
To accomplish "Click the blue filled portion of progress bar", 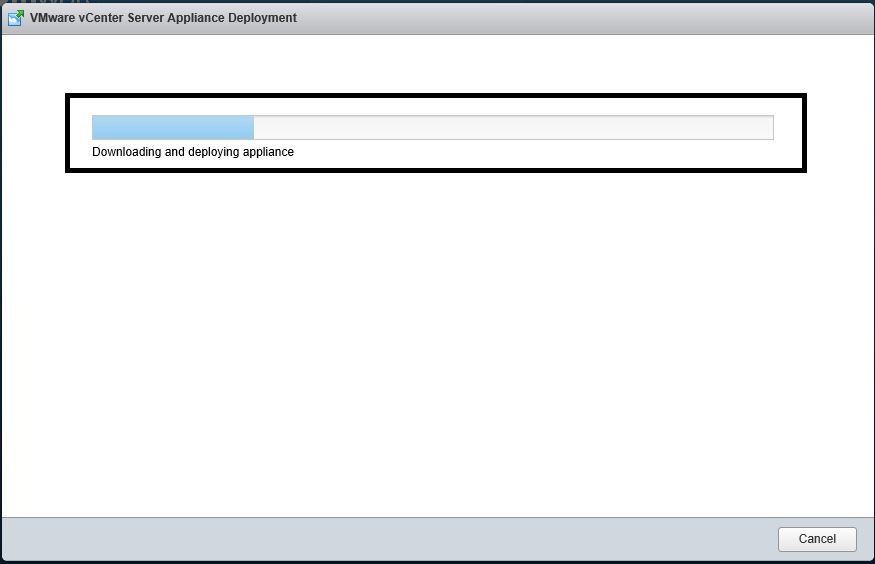I will click(x=172, y=127).
